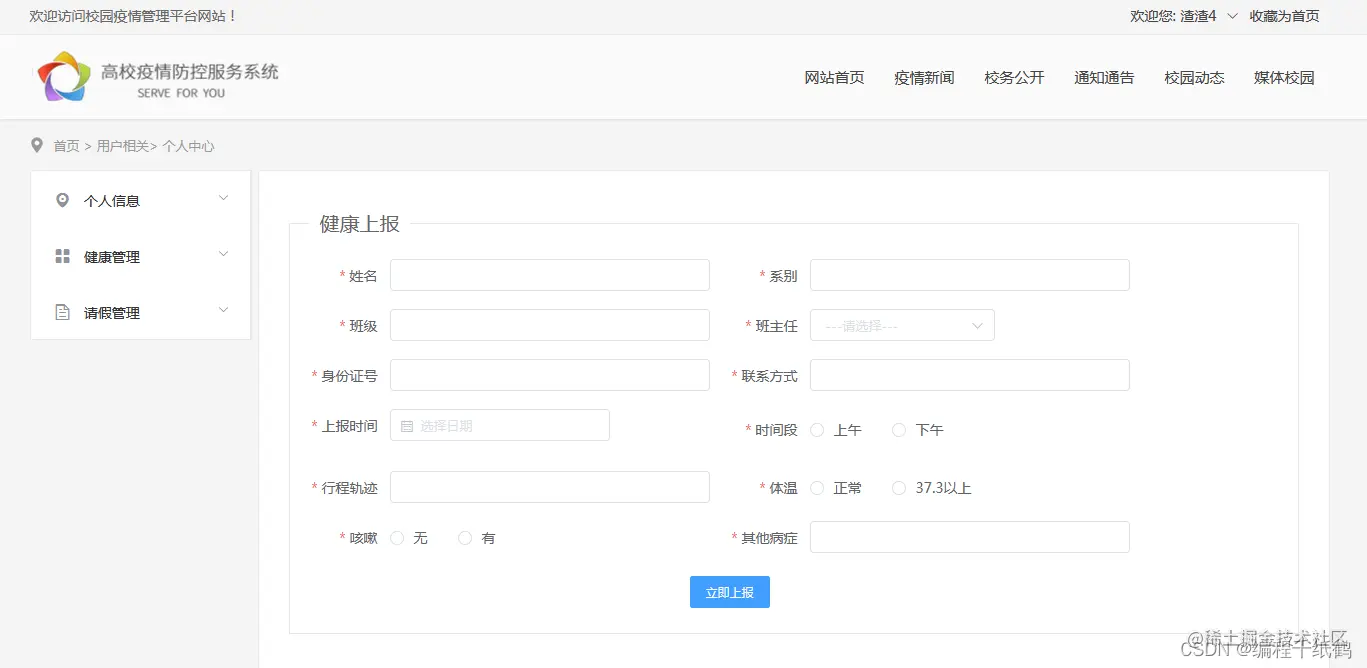
Task: Click the 班级 input field
Action: [550, 325]
